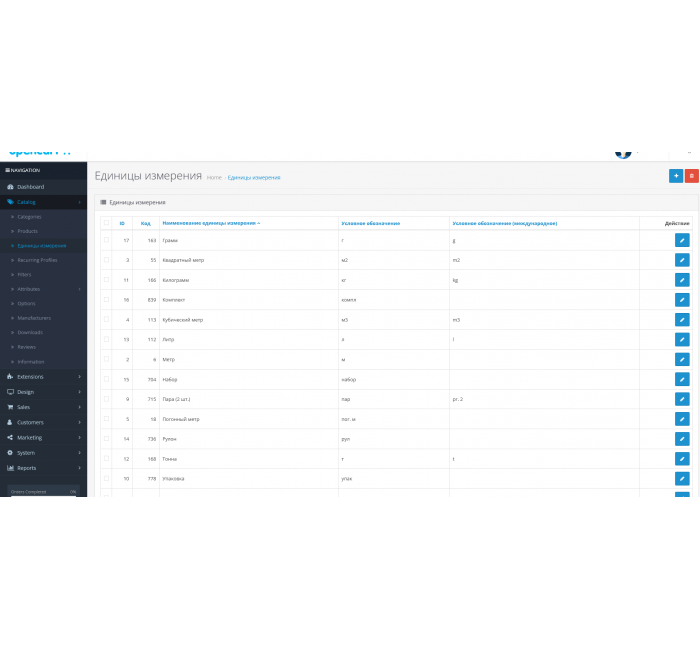This screenshot has width=700, height=650.
Task: Open Downloads in the Catalog submenu
Action: 30,333
